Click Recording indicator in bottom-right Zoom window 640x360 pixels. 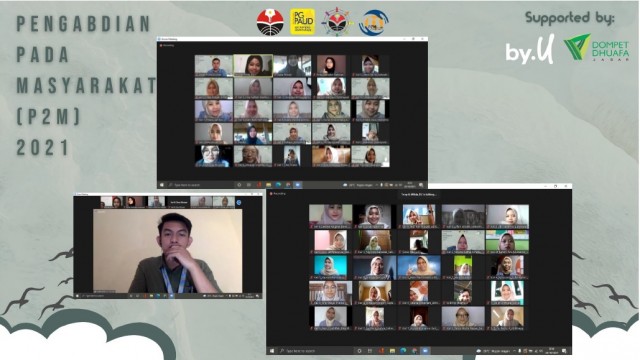(278, 193)
